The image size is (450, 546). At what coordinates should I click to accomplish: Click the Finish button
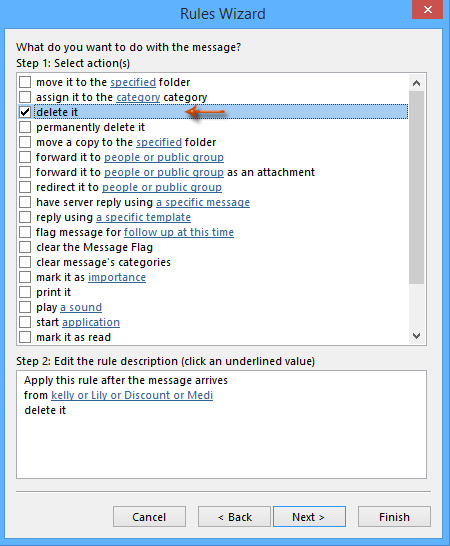pyautogui.click(x=394, y=517)
